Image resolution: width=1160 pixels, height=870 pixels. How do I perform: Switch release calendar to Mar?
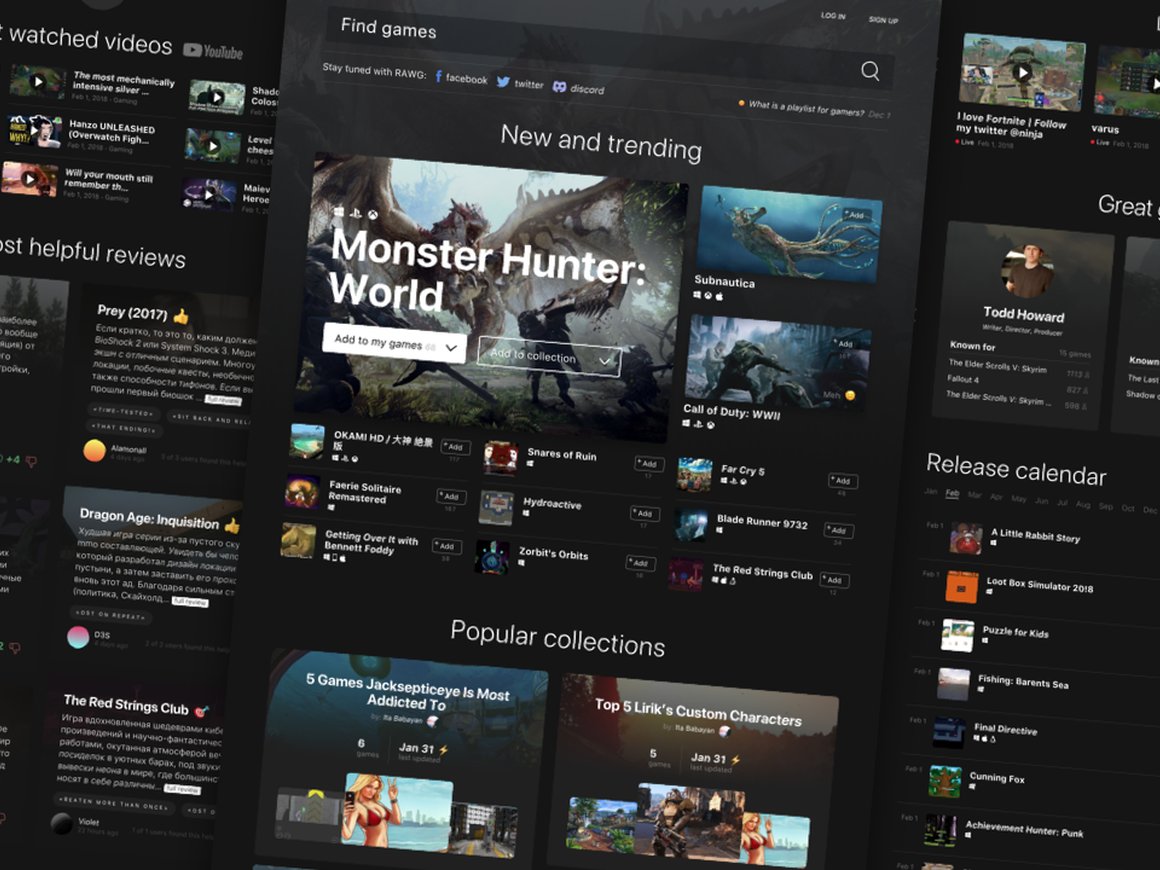tap(974, 496)
